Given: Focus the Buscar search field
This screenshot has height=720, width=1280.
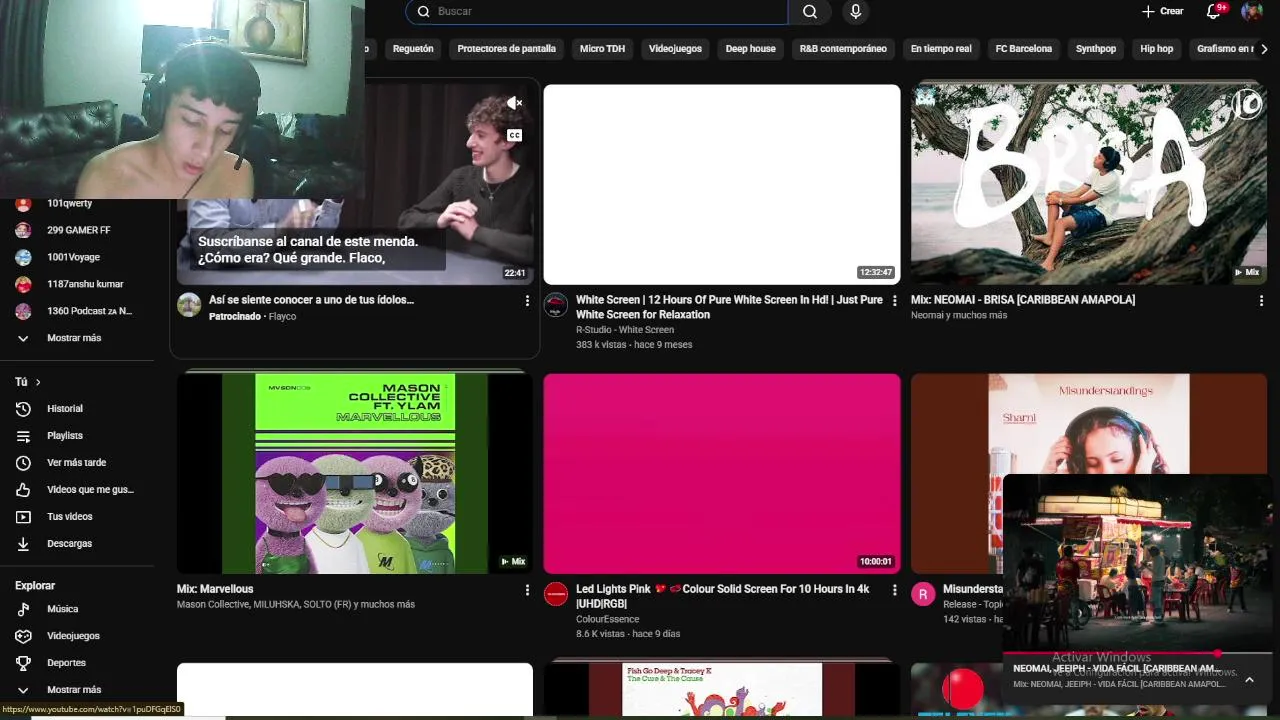Looking at the screenshot, I should click(597, 12).
